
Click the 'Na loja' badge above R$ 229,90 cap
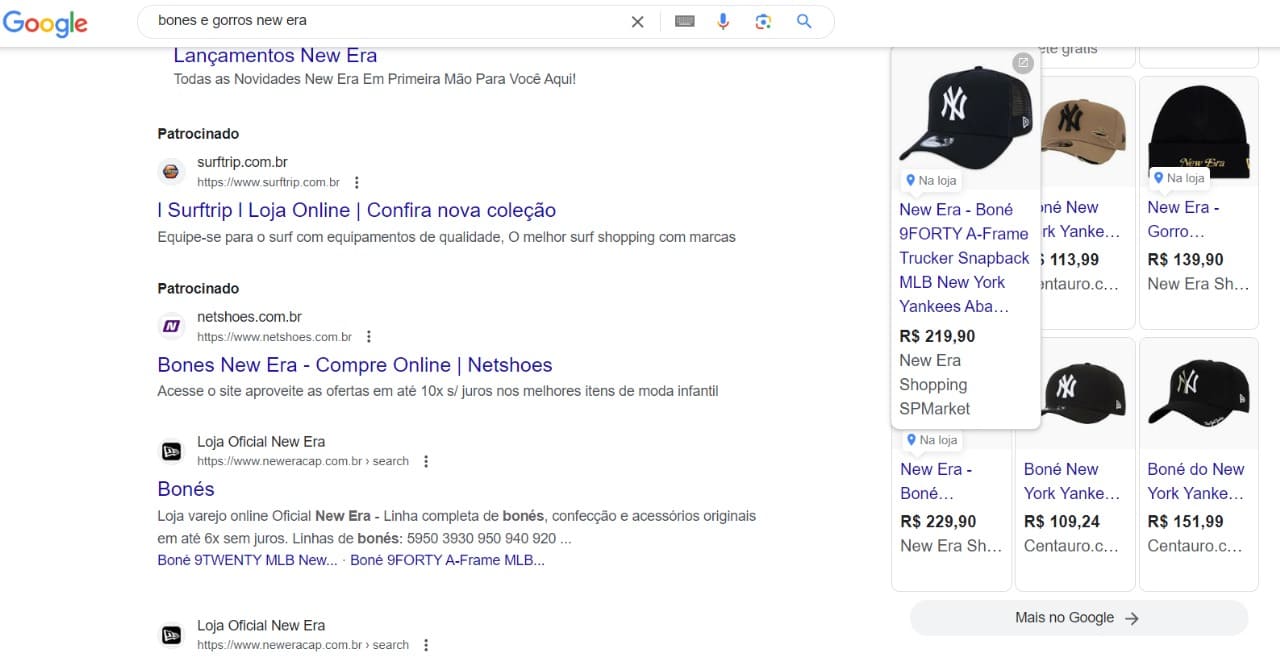932,440
